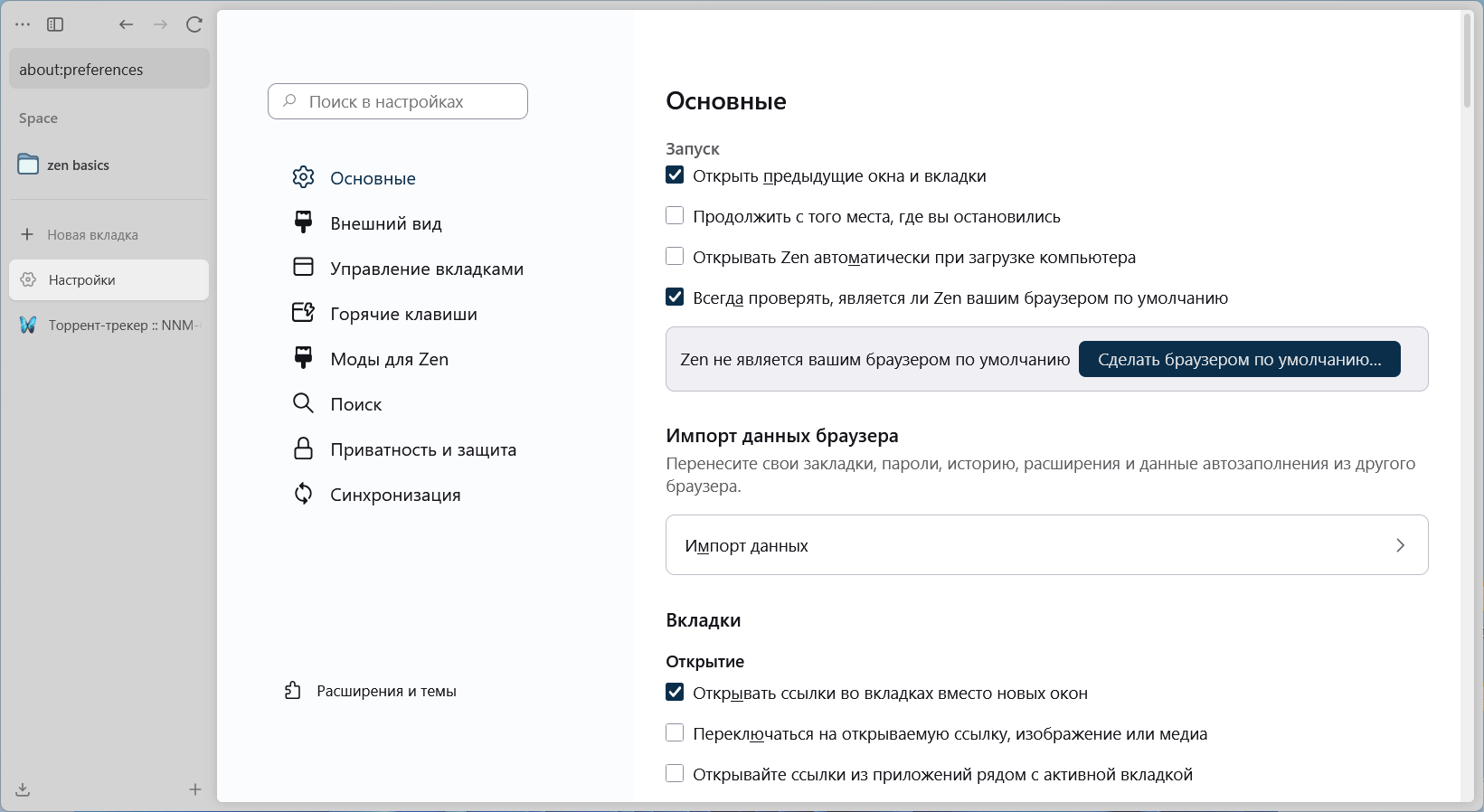1484x812 pixels.
Task: Toggle the sidebar visibility icon
Action: [x=55, y=24]
